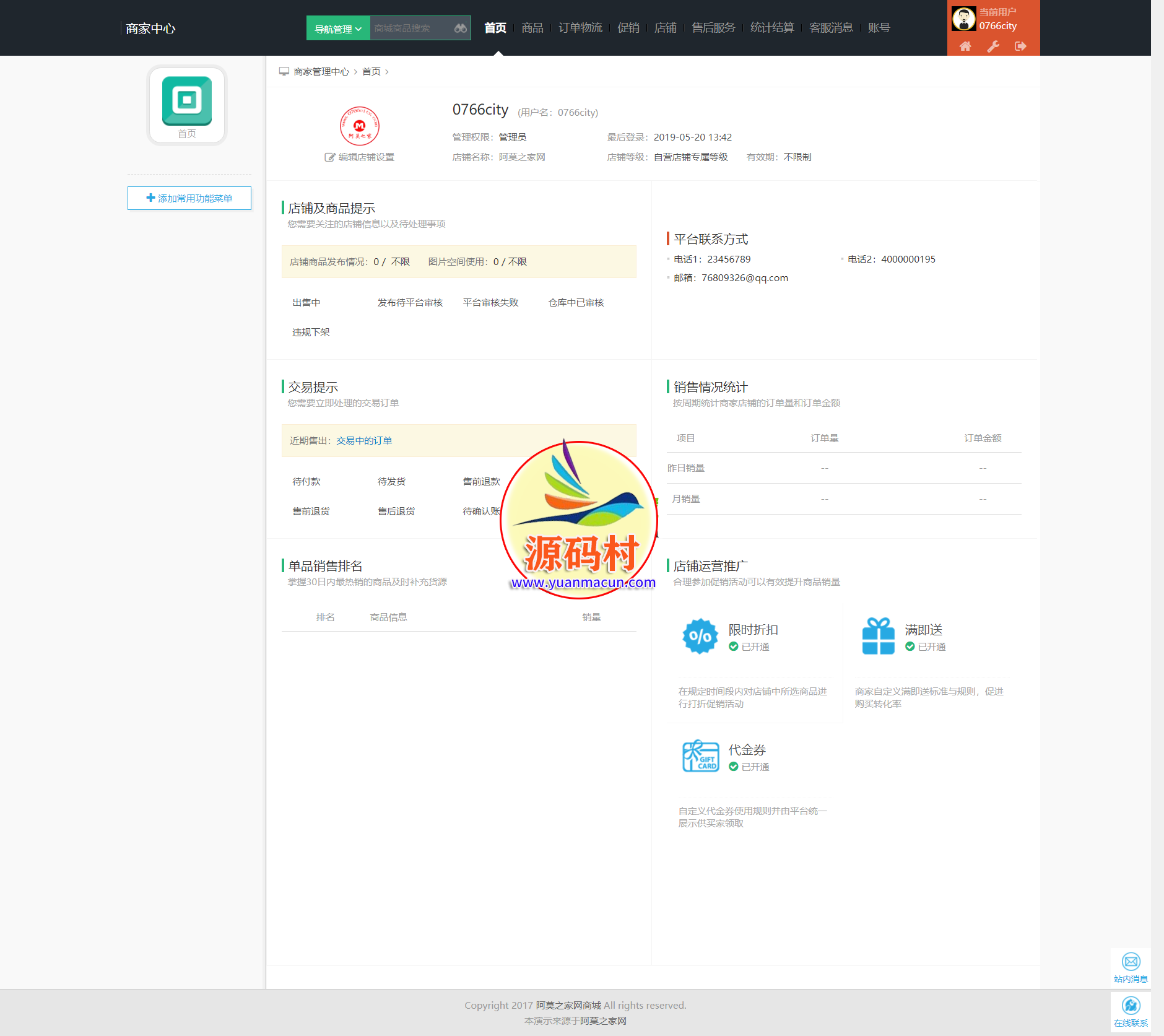Click the 在线联系 floating icon
Viewport: 1164px width, 1036px height.
[1131, 1006]
